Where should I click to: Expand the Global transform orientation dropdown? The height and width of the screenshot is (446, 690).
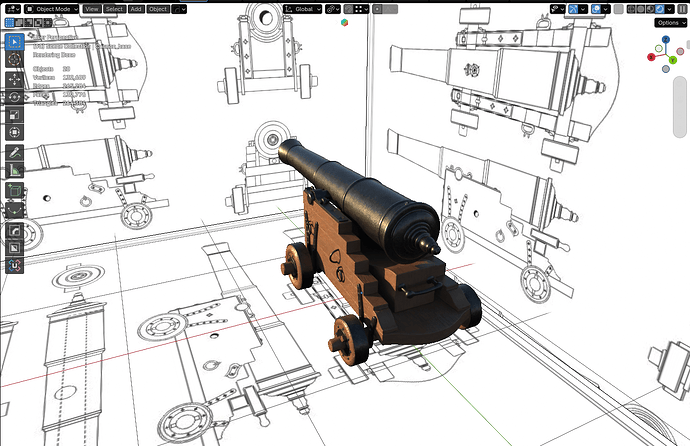tap(303, 9)
